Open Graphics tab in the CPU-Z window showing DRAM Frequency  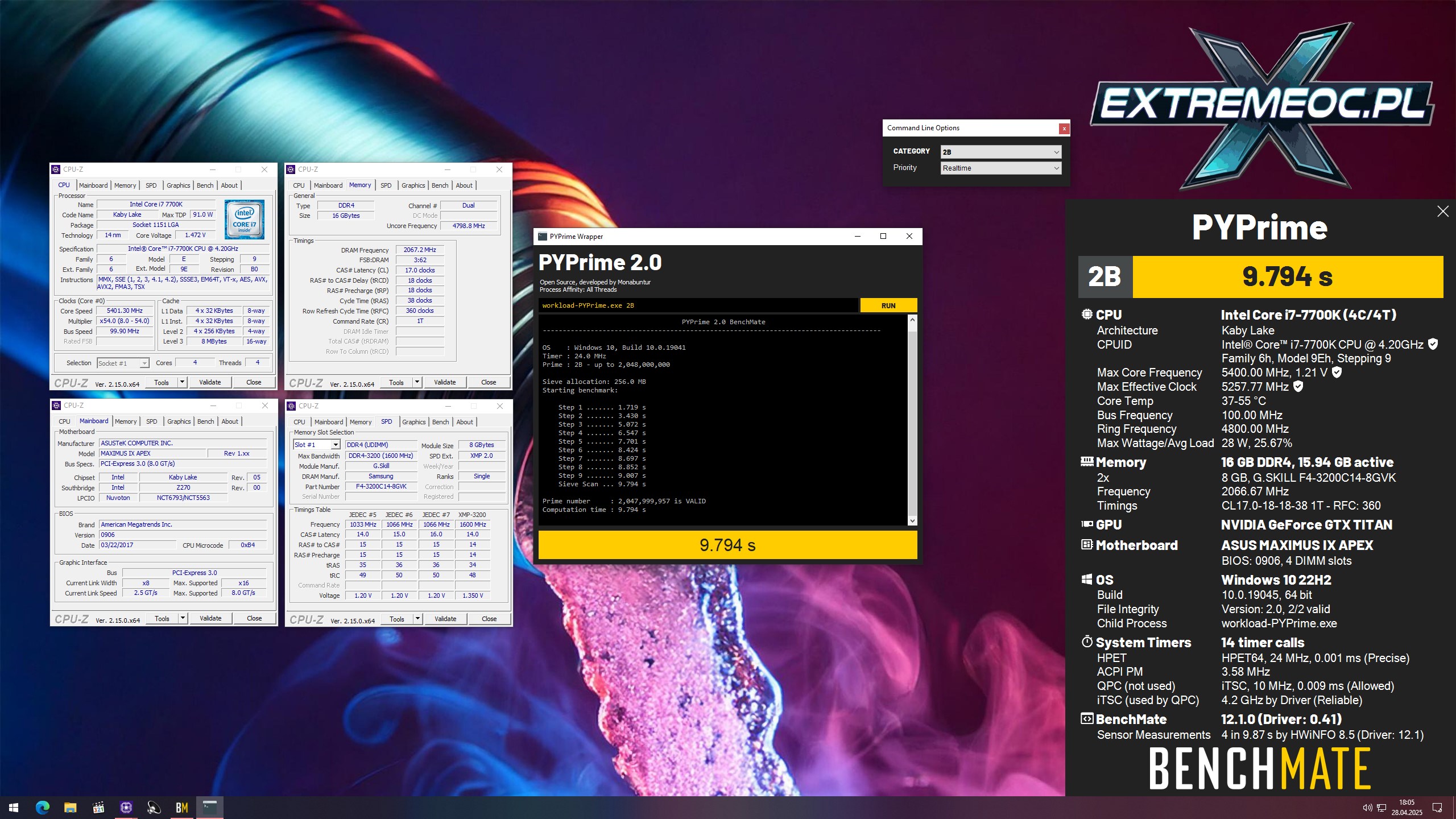coord(413,185)
